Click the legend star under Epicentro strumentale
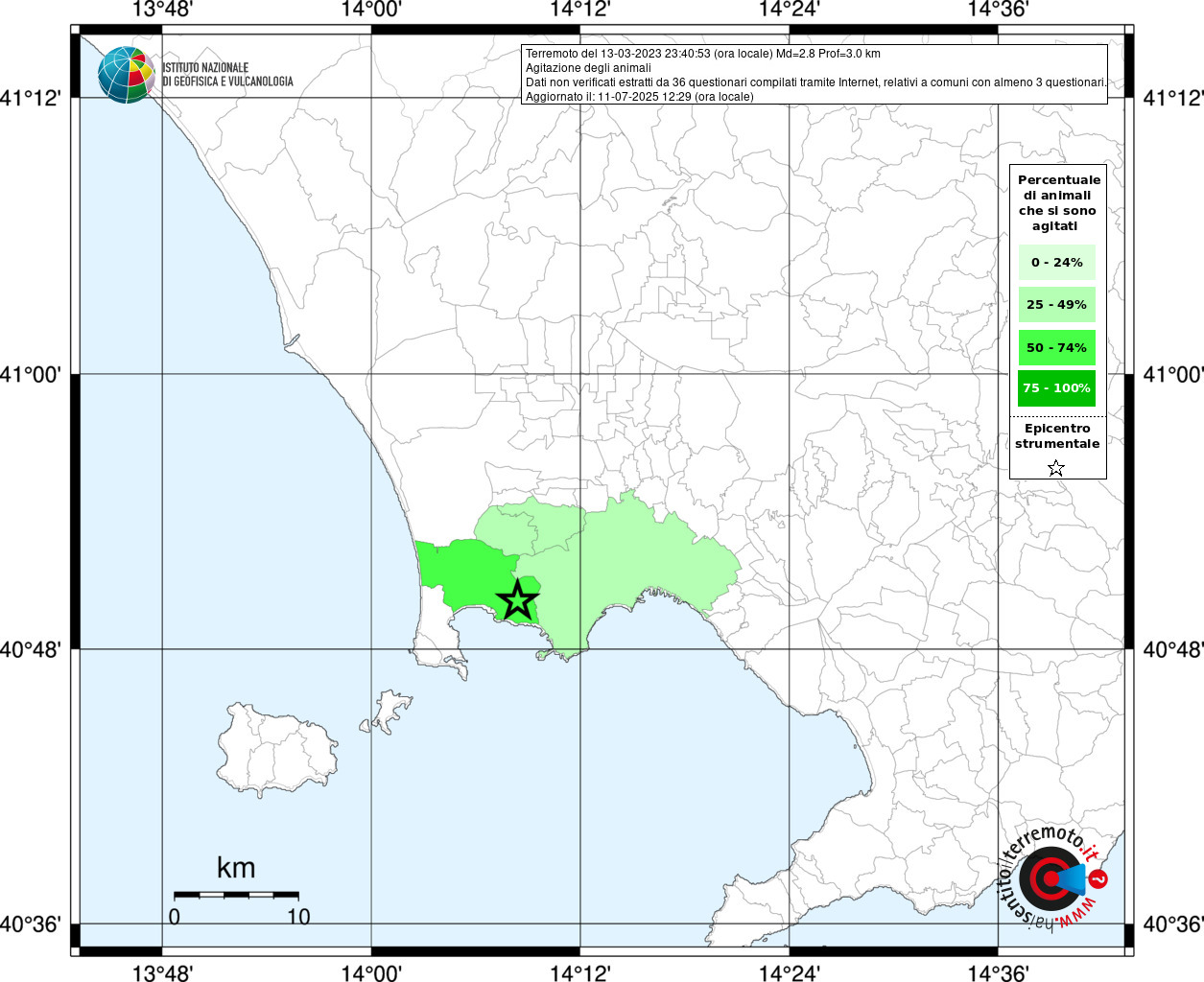The width and height of the screenshot is (1204, 982). point(1056,468)
